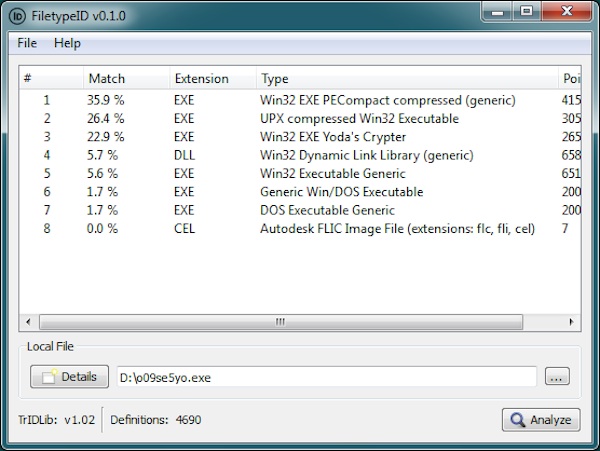The width and height of the screenshot is (600, 451).
Task: Click the horizontal scrollbar left arrow
Action: click(x=29, y=322)
